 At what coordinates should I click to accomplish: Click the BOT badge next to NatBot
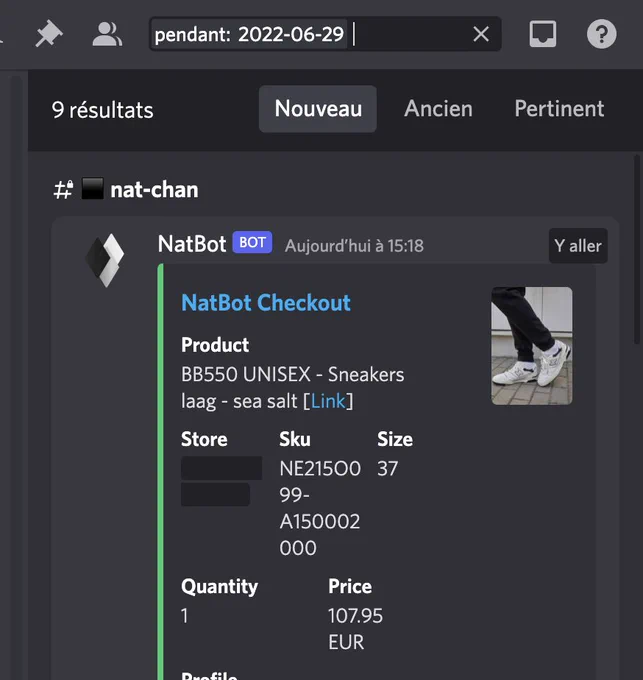pyautogui.click(x=252, y=242)
